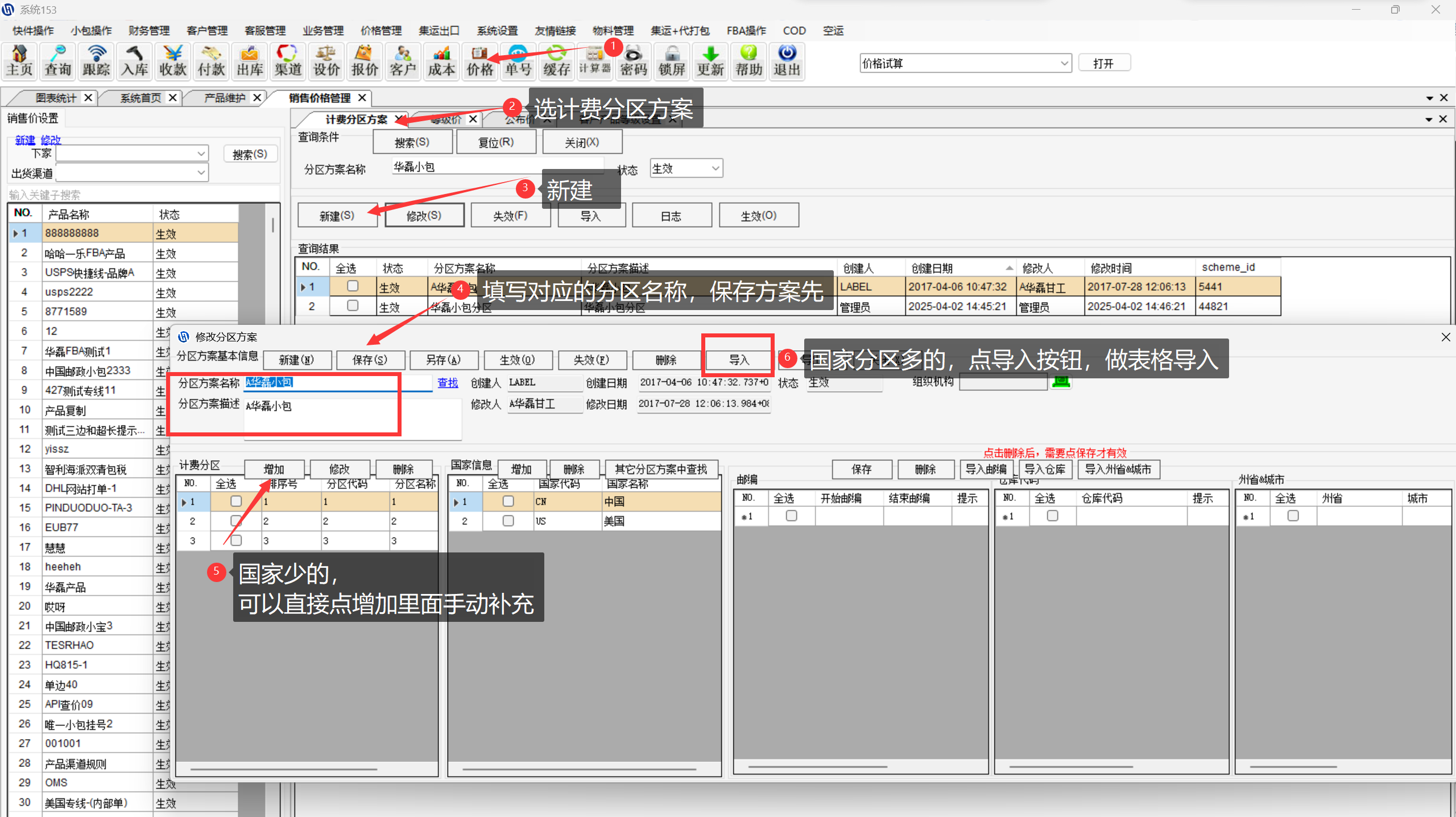The height and width of the screenshot is (817, 1456).
Task: Open the 成本 cost toolbar icon
Action: tap(441, 61)
